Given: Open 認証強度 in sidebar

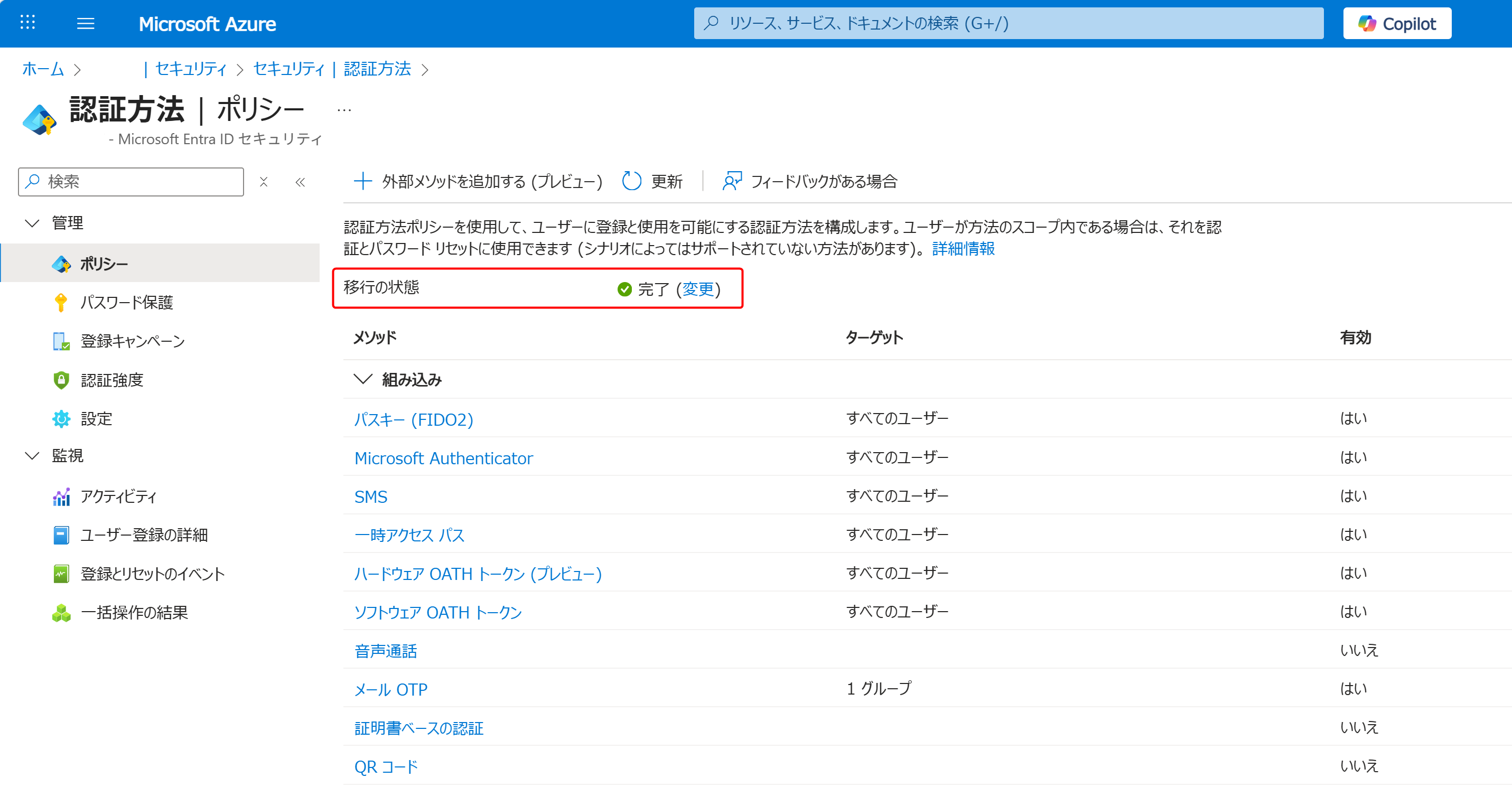Looking at the screenshot, I should 111,380.
